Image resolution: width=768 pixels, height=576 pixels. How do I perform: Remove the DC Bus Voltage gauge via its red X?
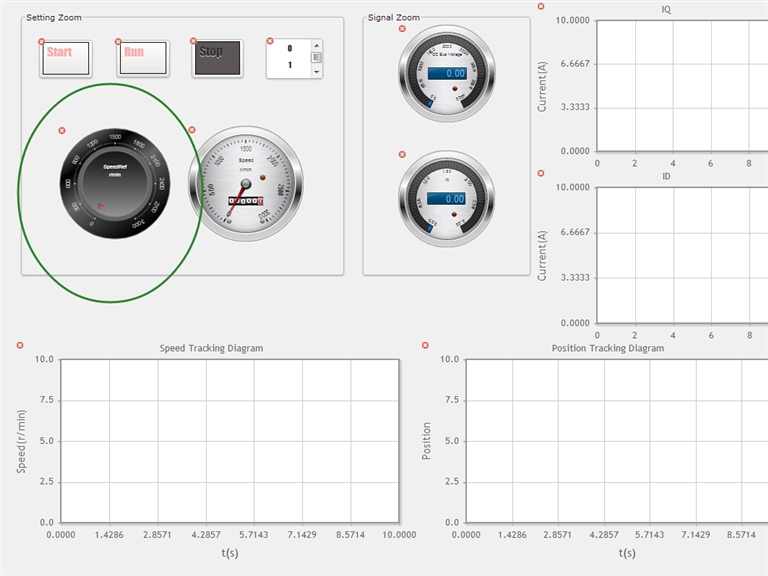click(402, 29)
